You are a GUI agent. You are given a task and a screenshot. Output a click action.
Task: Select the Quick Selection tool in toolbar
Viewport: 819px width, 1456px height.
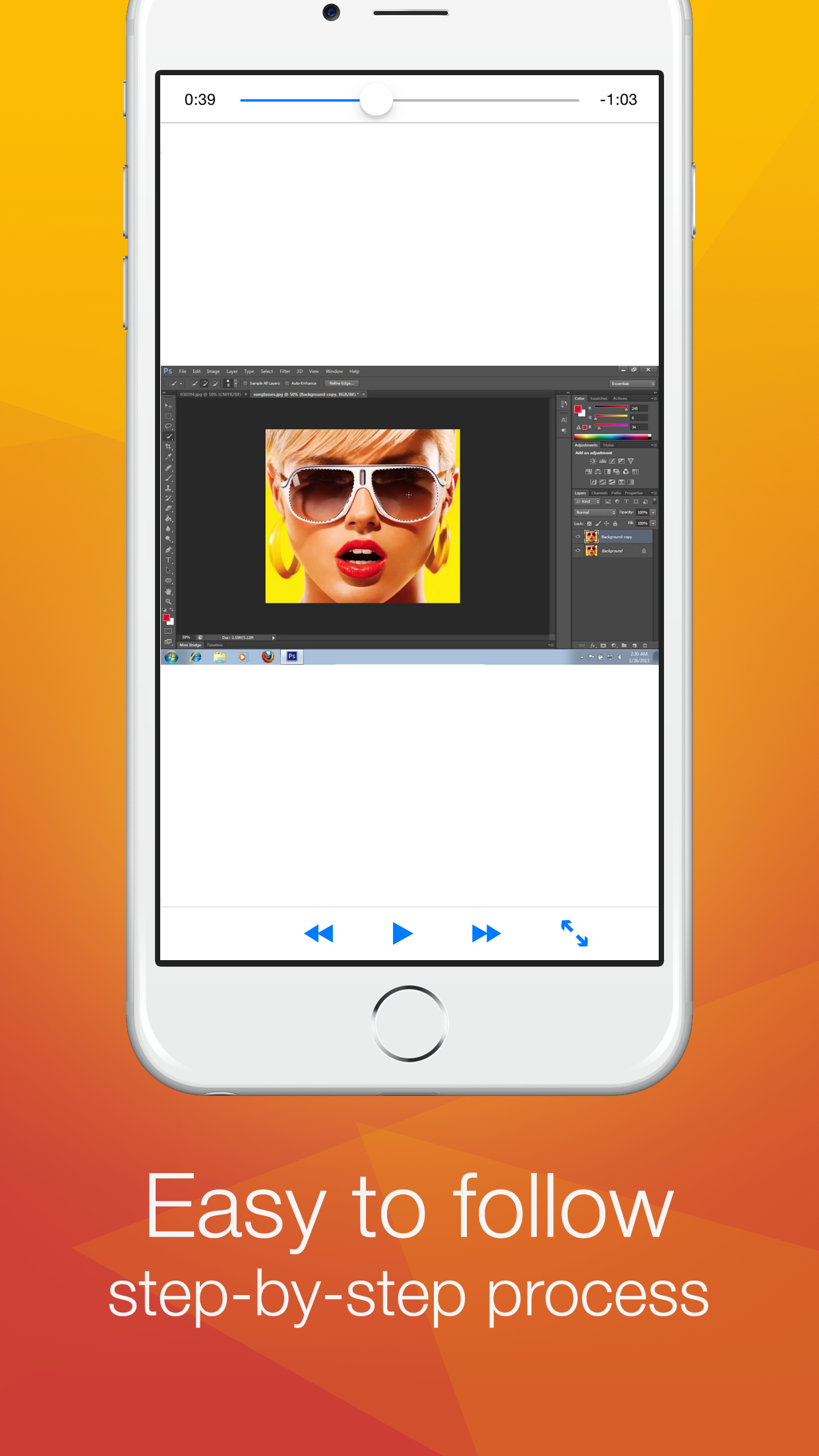168,436
